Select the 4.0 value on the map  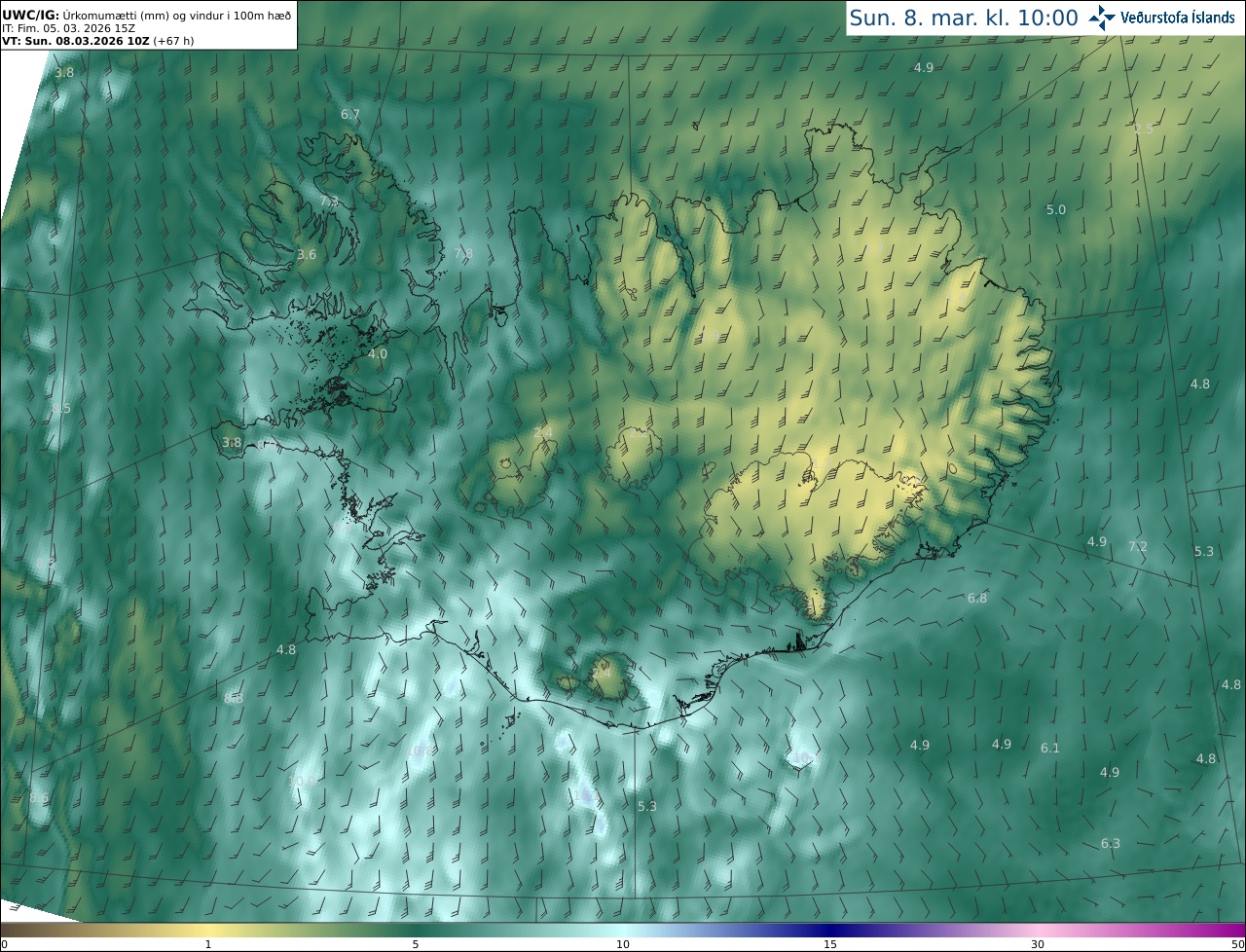point(378,353)
